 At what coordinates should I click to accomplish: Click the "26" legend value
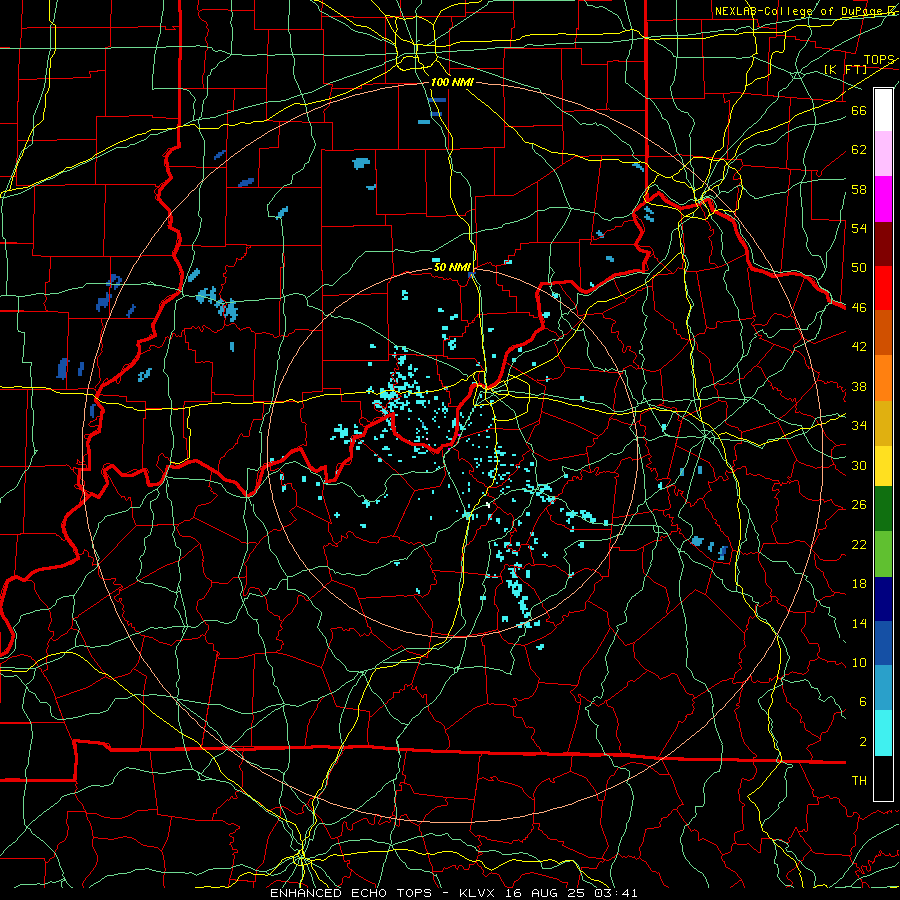[859, 505]
